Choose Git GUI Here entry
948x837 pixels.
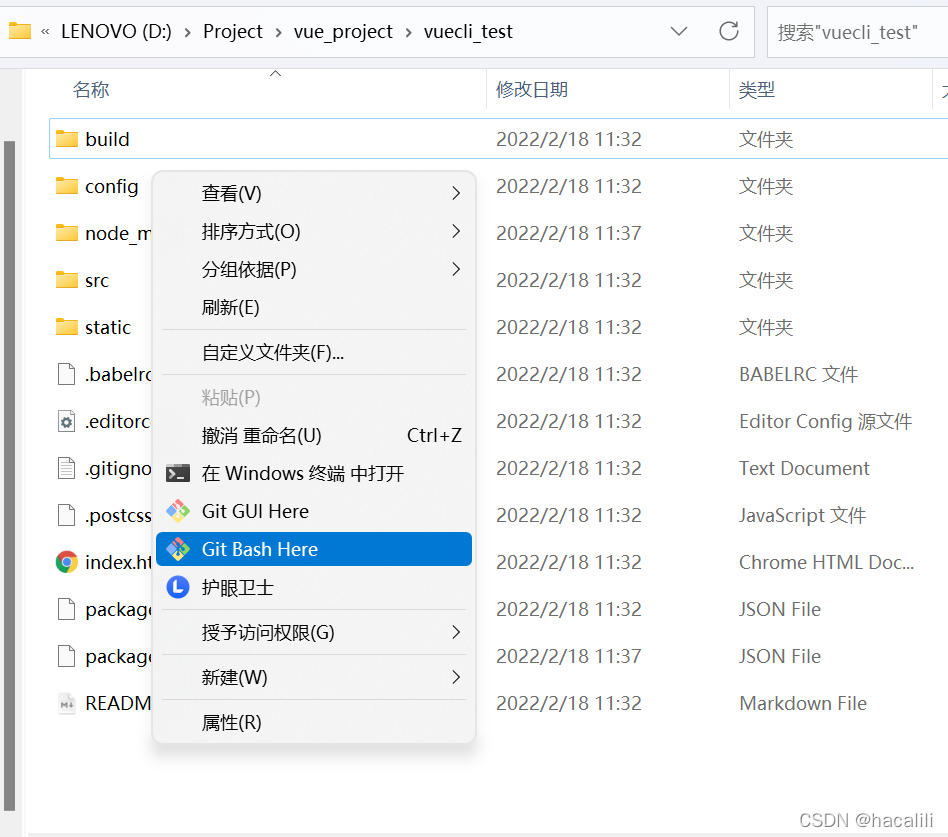(314, 512)
